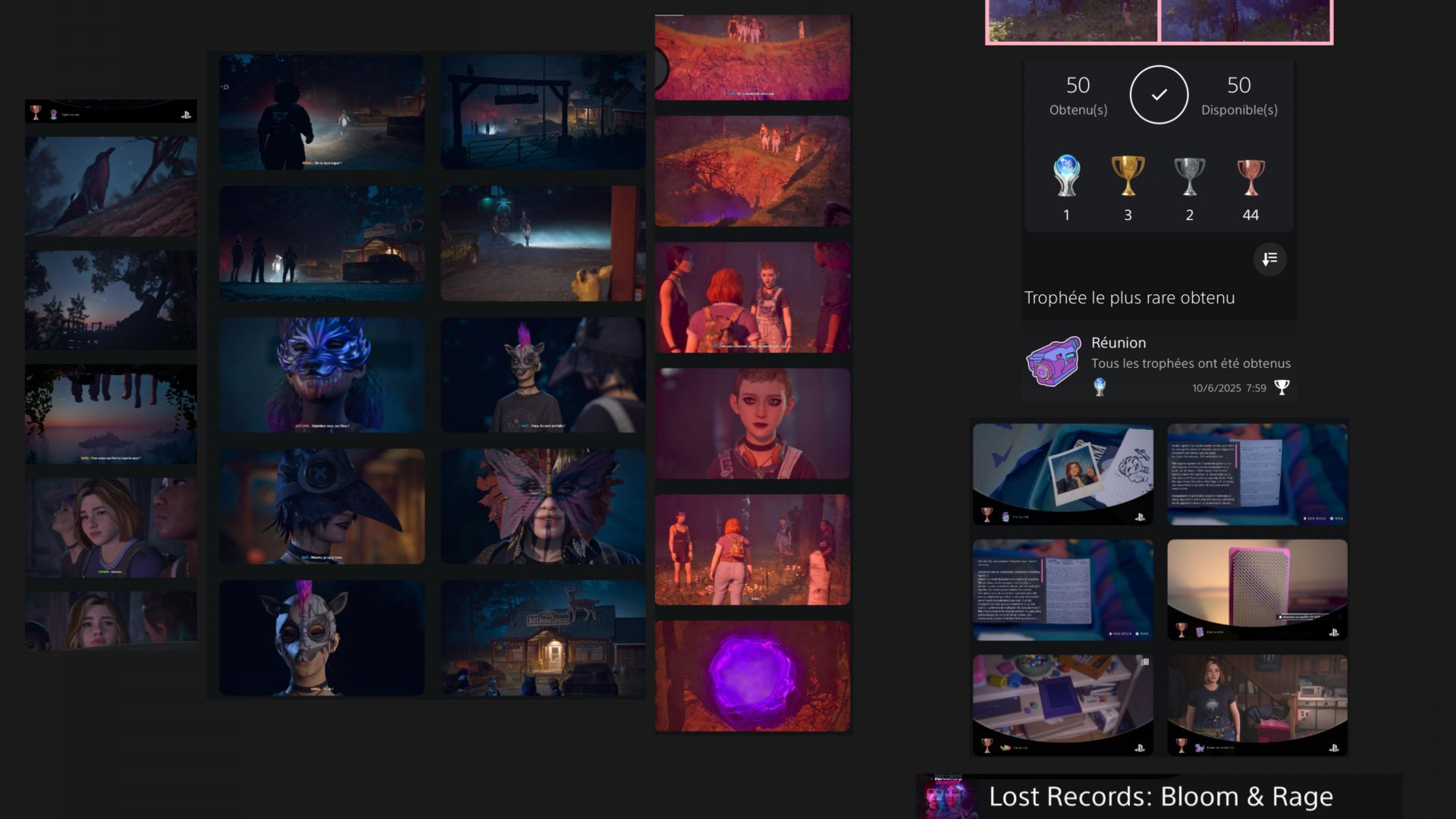Click the platinum trophy icon
Viewport: 1456px width, 819px height.
click(1066, 175)
